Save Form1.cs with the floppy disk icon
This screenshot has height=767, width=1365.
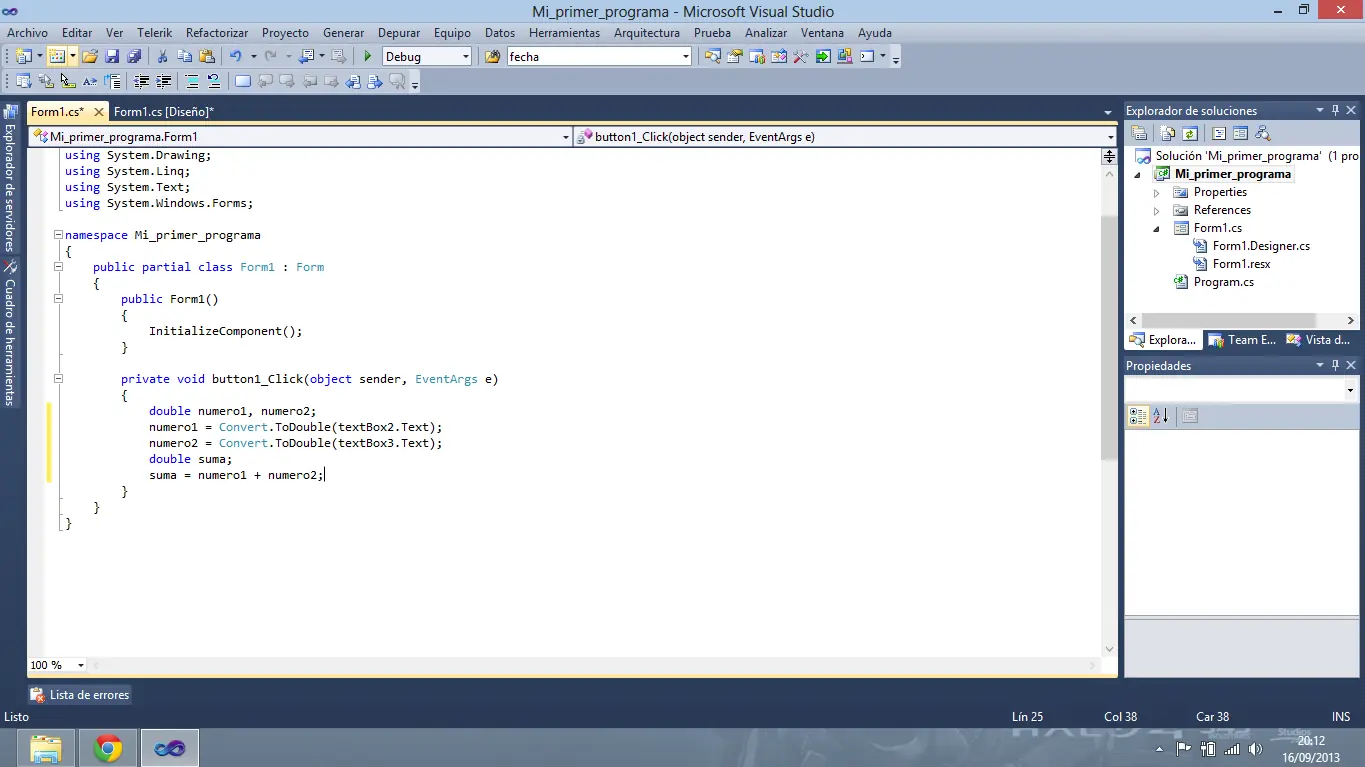tap(112, 57)
